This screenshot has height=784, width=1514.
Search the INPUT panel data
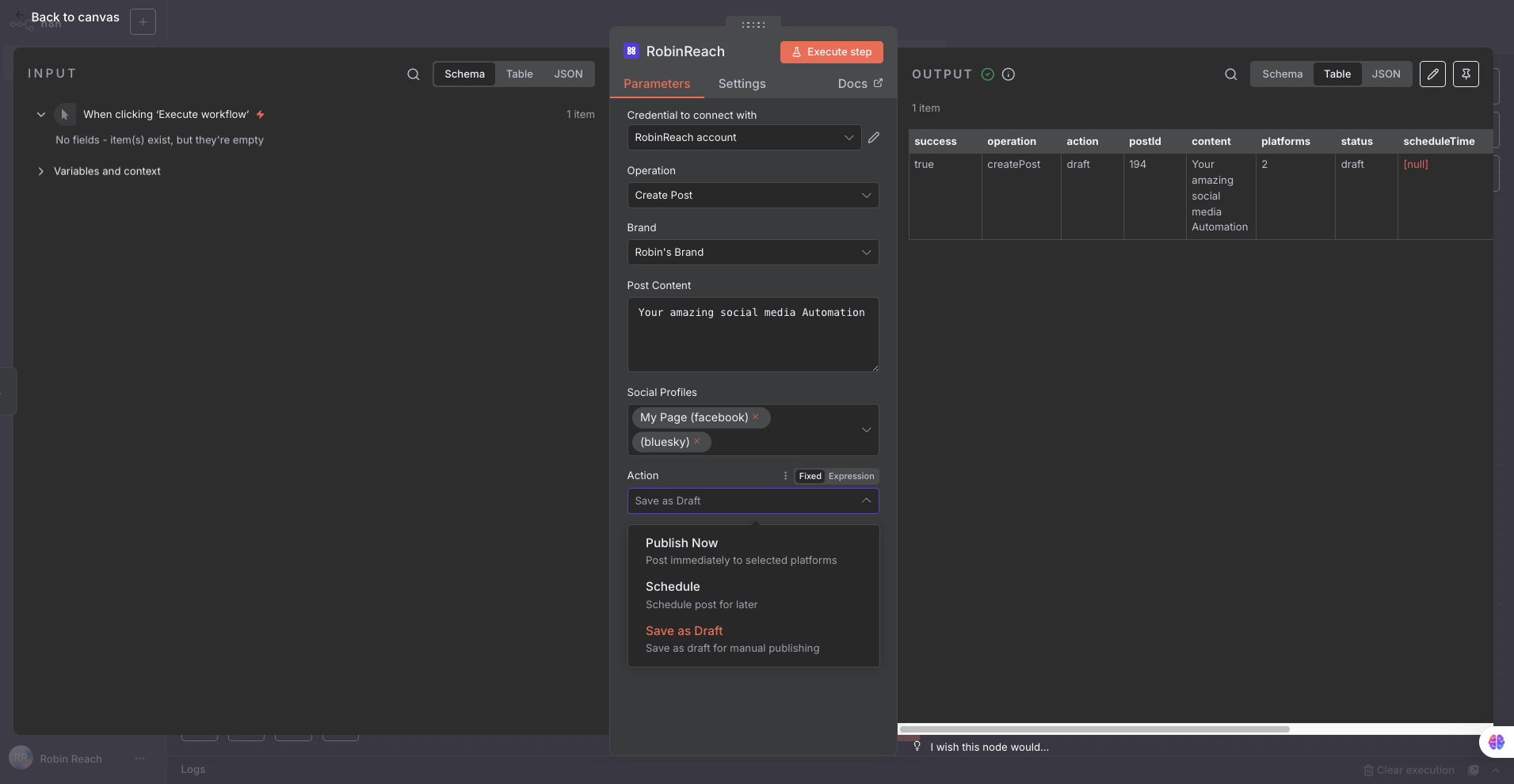pos(413,74)
